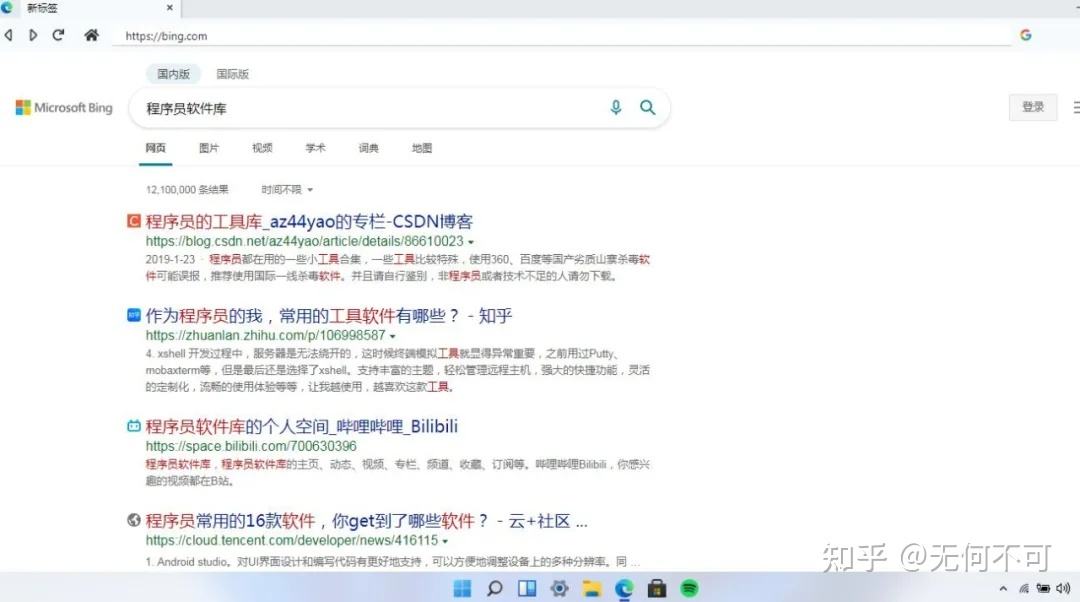
Task: Select the 网页 tab
Action: click(156, 147)
